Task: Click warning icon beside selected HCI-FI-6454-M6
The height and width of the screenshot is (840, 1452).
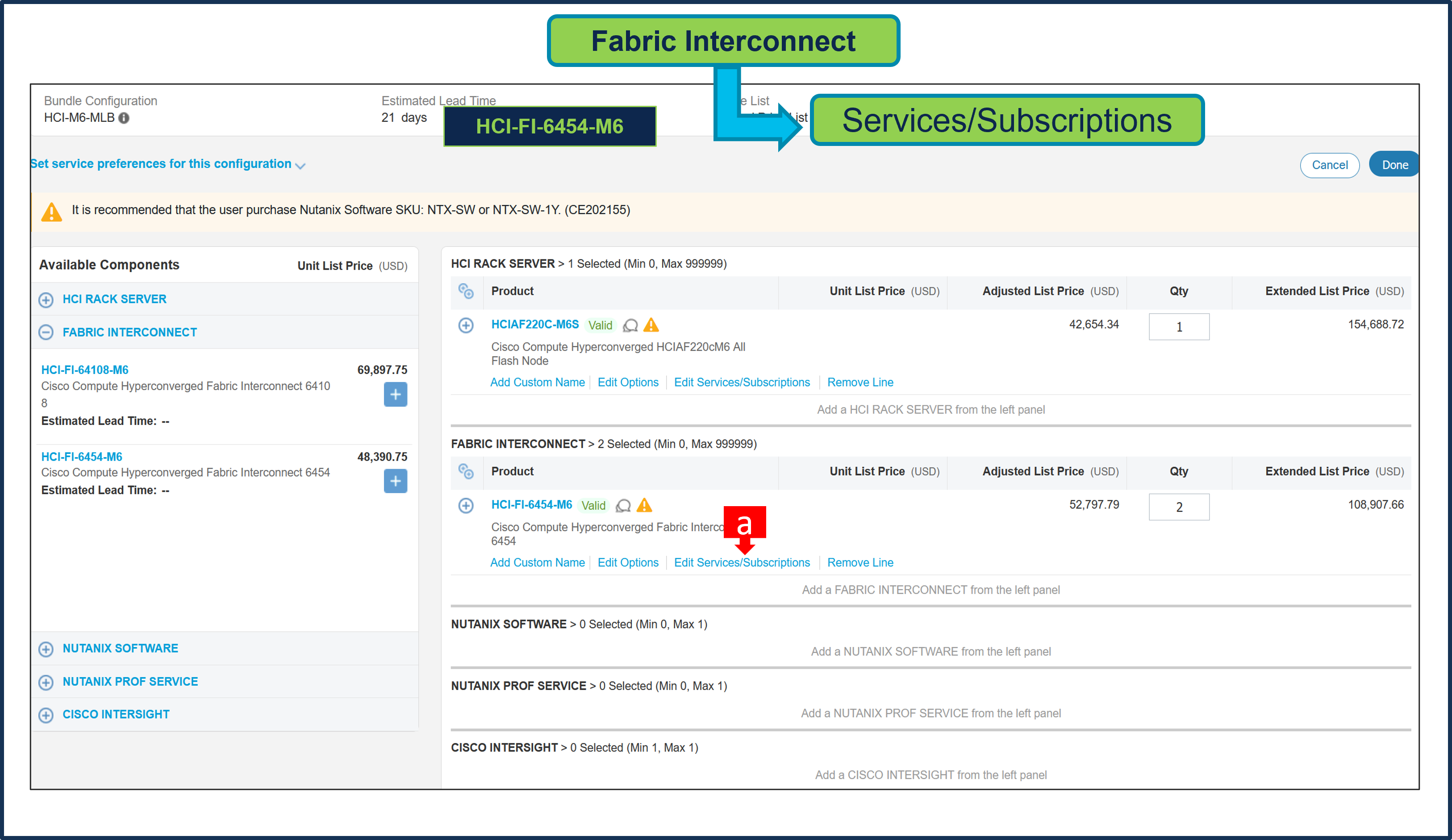Action: click(644, 505)
